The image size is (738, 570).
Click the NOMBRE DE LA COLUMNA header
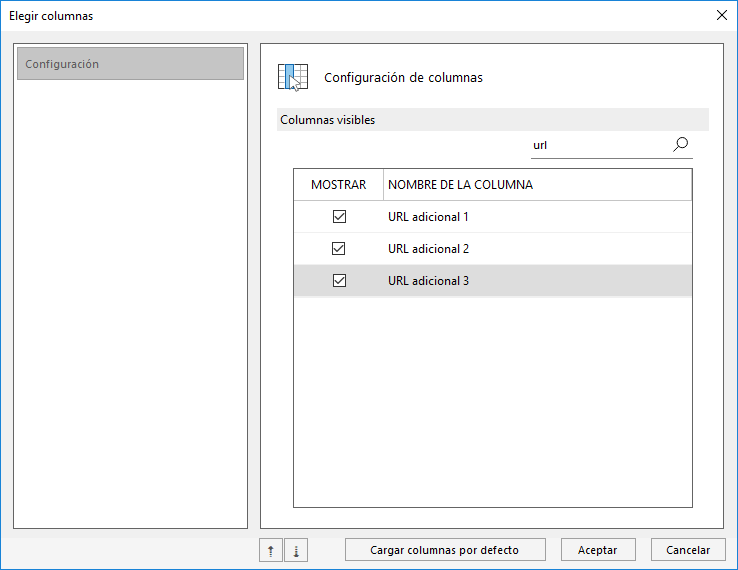pos(537,185)
